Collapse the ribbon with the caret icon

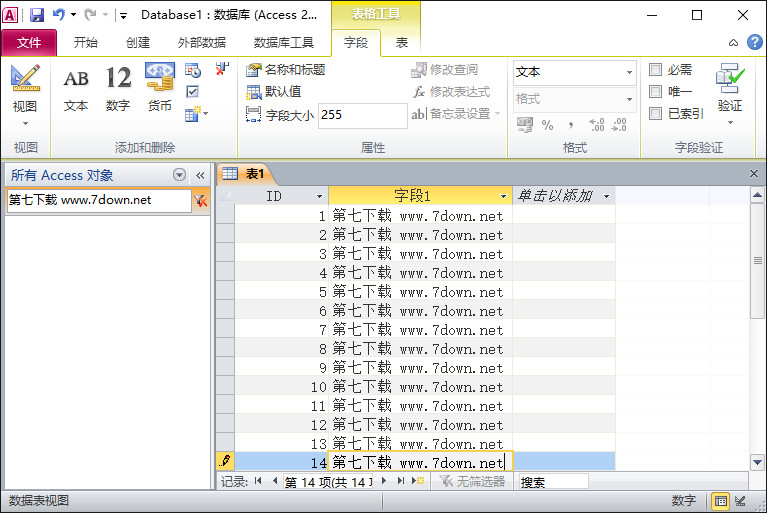733,43
